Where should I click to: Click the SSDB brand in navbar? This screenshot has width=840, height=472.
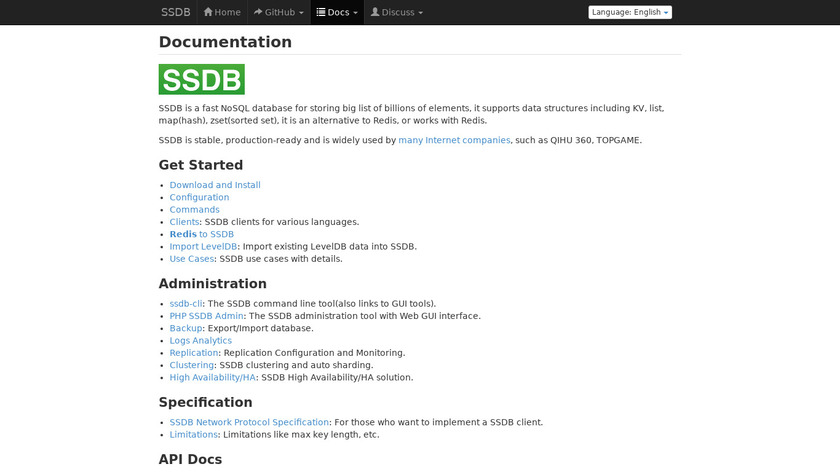[176, 12]
